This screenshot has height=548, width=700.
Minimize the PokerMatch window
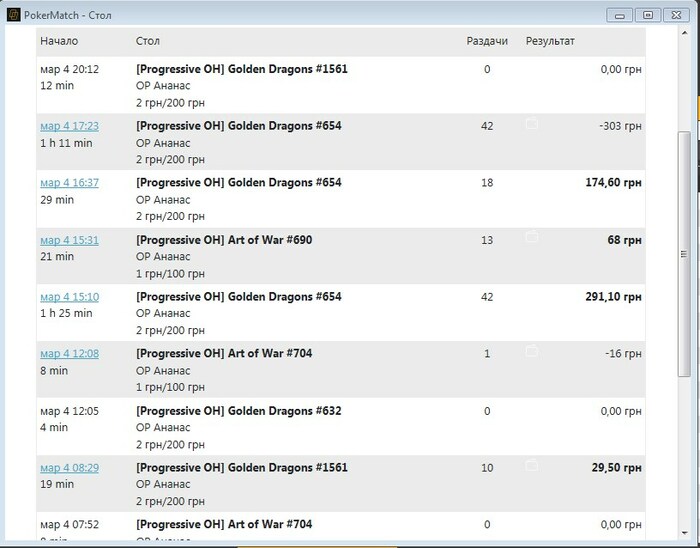(620, 15)
